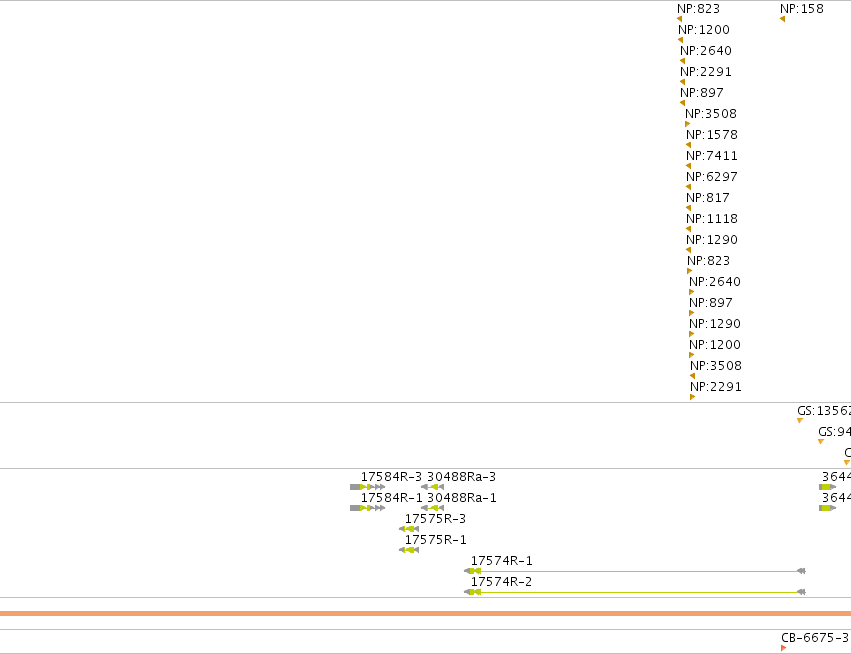This screenshot has width=851, height=654.
Task: Click right-pointing marker beneath NP:897
Action: (691, 313)
